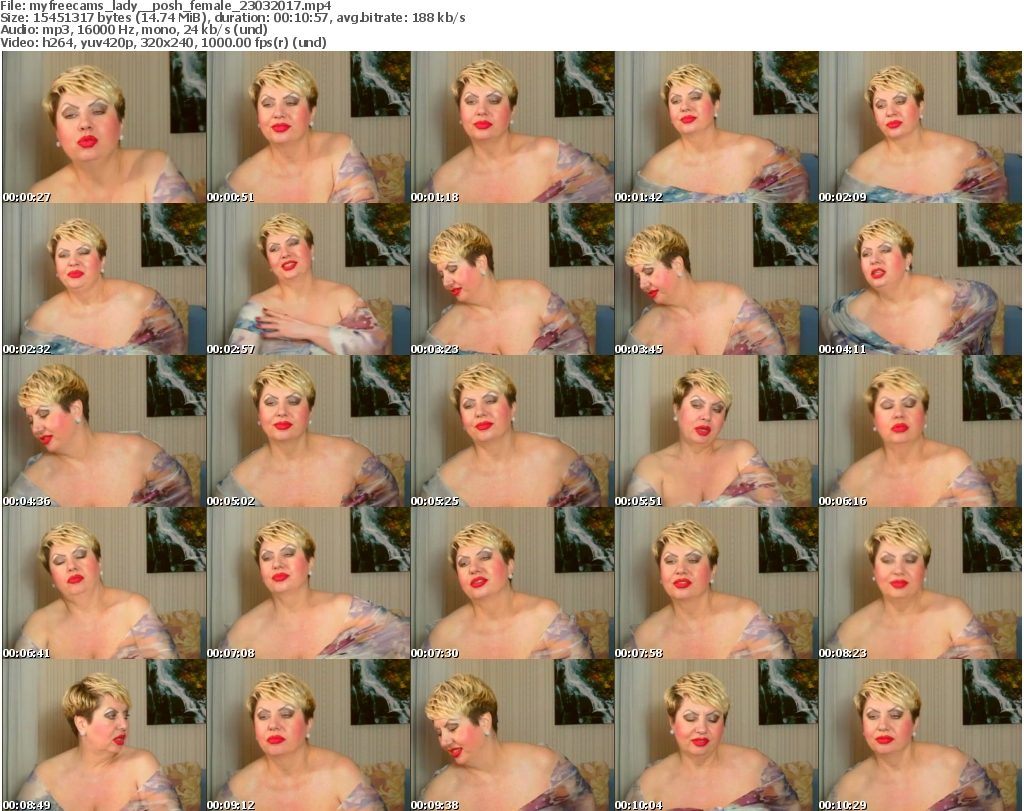Image resolution: width=1024 pixels, height=811 pixels.
Task: Click the frame stamped 00:10:04
Action: (716, 735)
